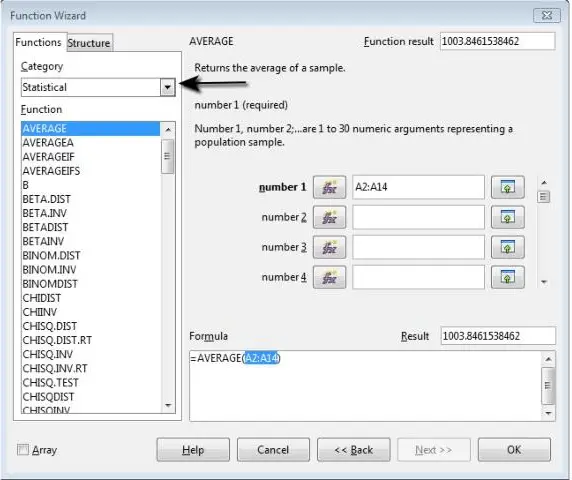
Task: Click the Function result field
Action: coord(498,41)
